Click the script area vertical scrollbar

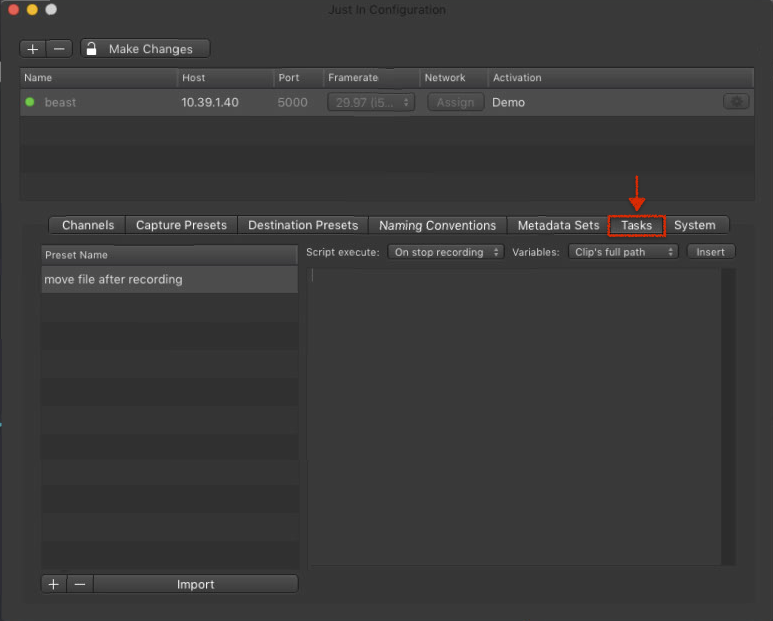[x=728, y=416]
